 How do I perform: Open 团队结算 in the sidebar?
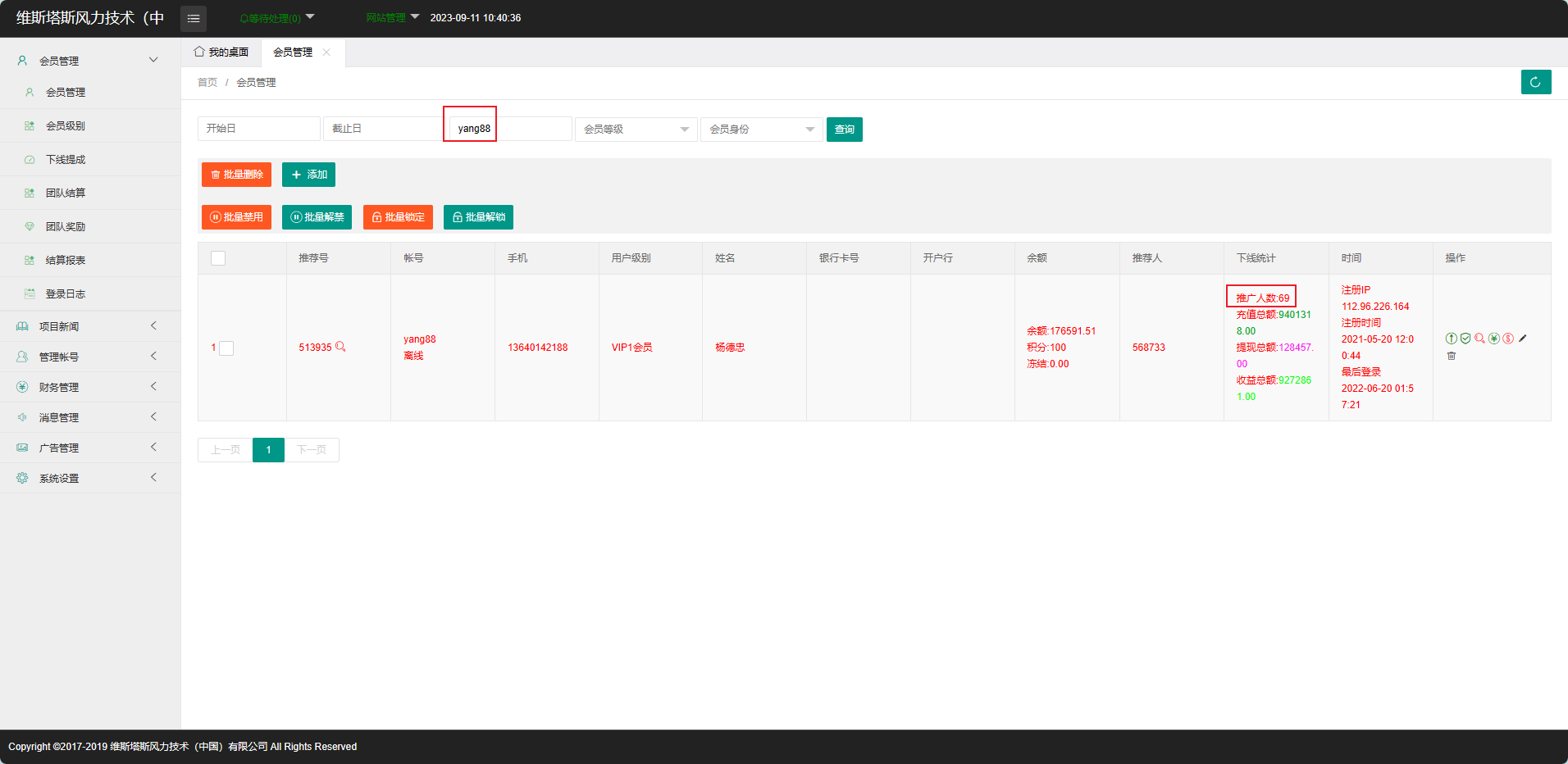(66, 193)
